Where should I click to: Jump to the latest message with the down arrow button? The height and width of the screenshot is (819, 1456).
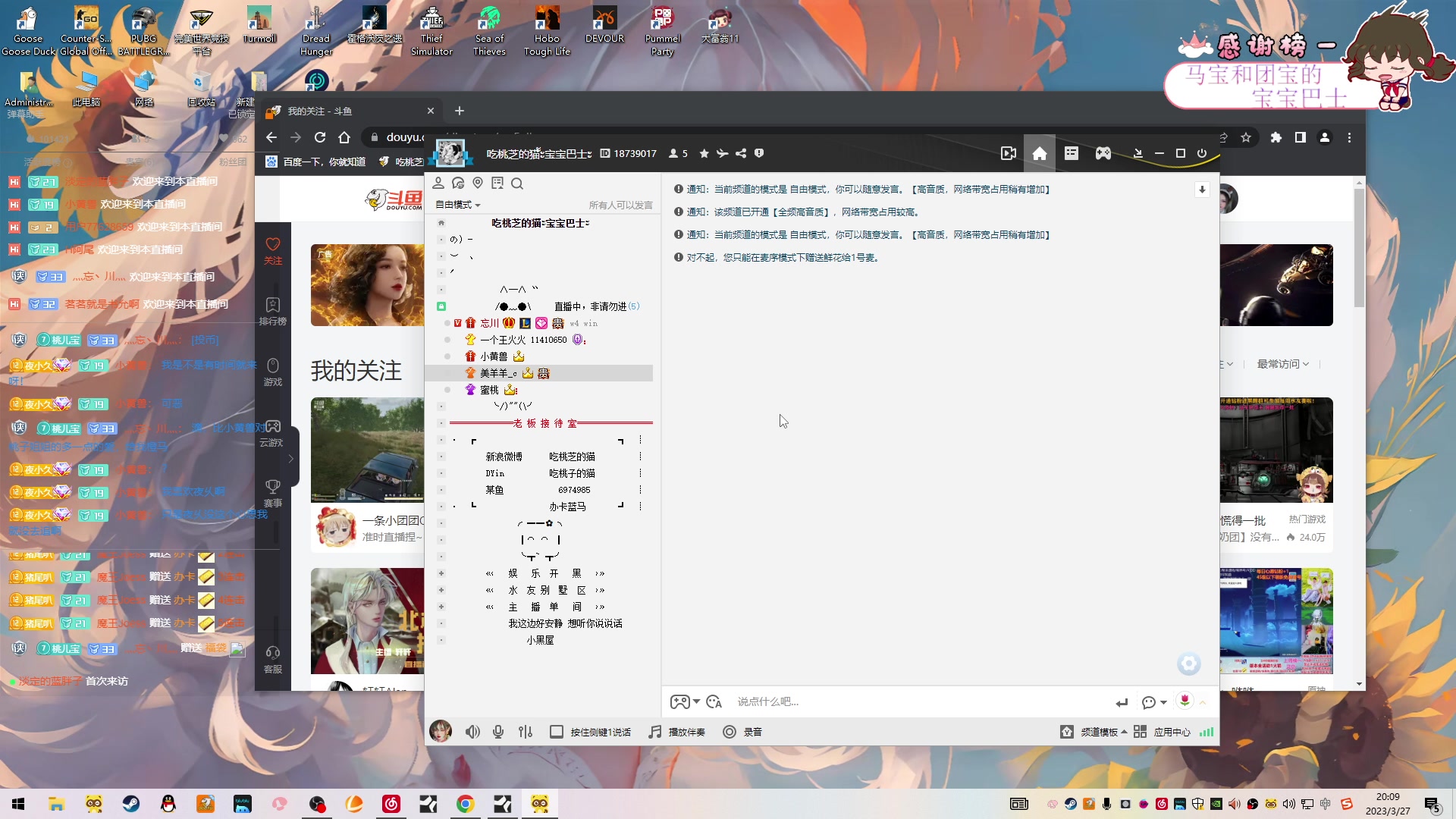click(x=1202, y=190)
